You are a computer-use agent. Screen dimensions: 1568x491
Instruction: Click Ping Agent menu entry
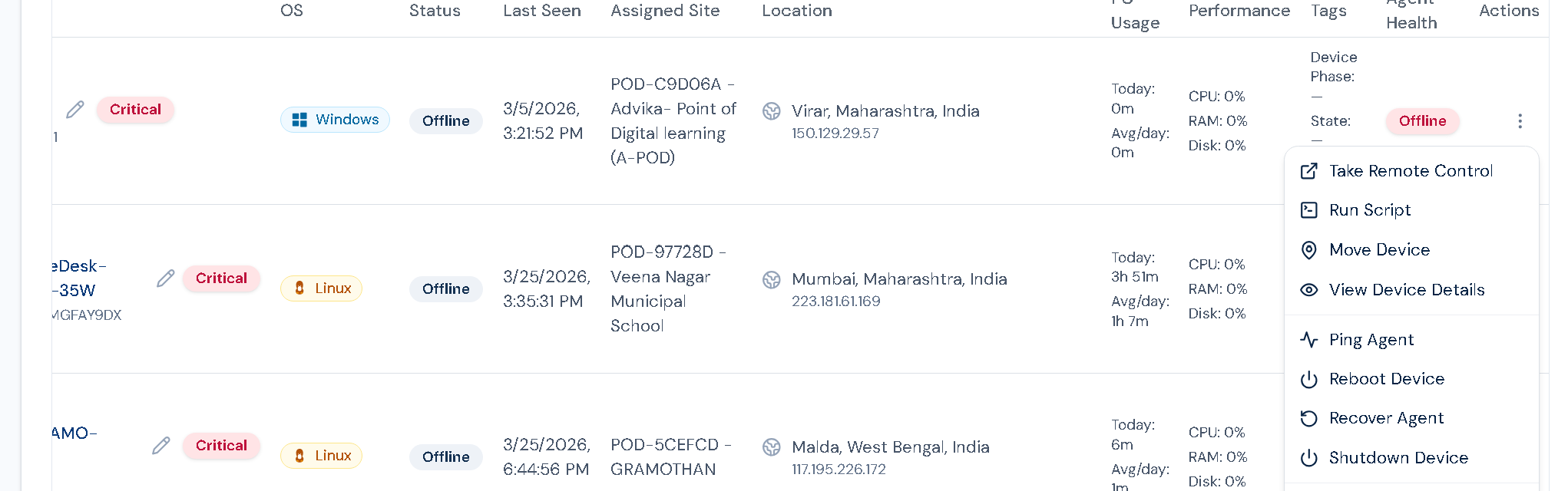pos(1371,340)
